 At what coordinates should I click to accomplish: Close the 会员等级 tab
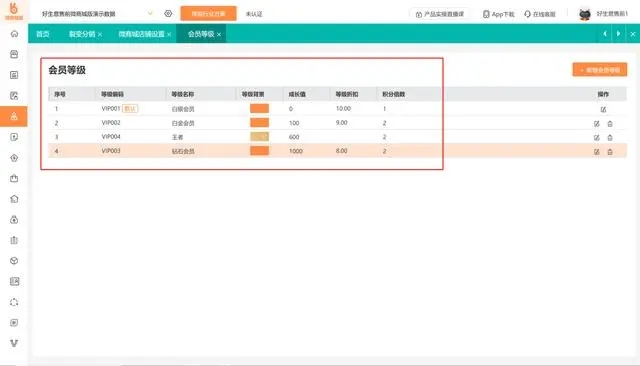pyautogui.click(x=219, y=34)
